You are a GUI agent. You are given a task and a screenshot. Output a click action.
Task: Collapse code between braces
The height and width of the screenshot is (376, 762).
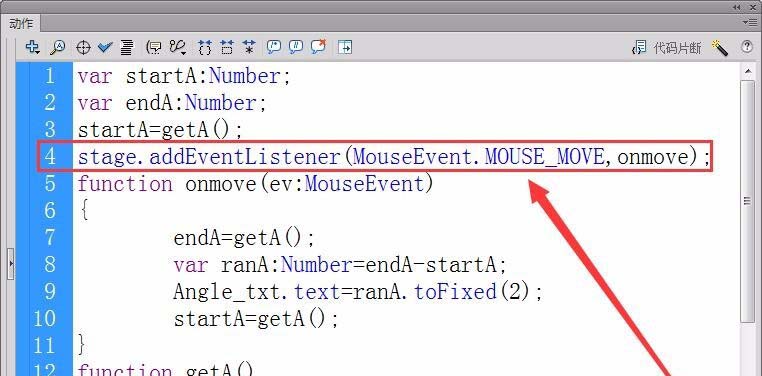[x=205, y=48]
